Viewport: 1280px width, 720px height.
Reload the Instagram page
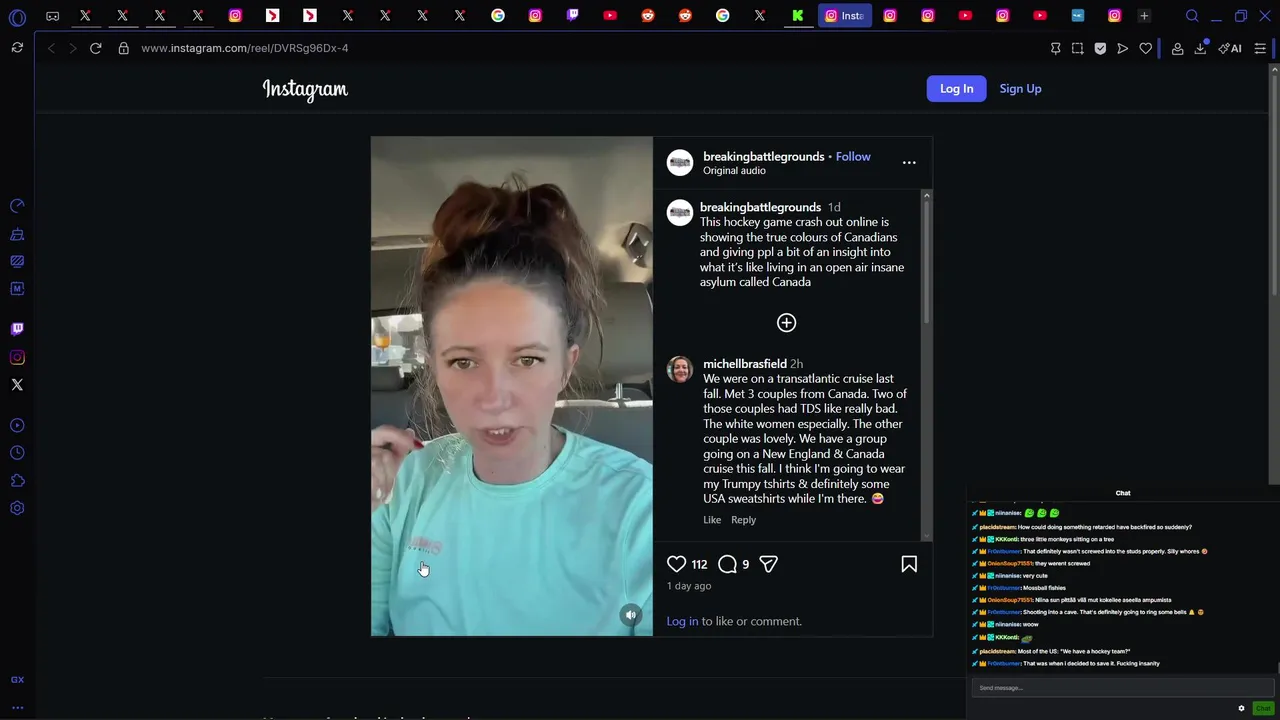tap(96, 48)
